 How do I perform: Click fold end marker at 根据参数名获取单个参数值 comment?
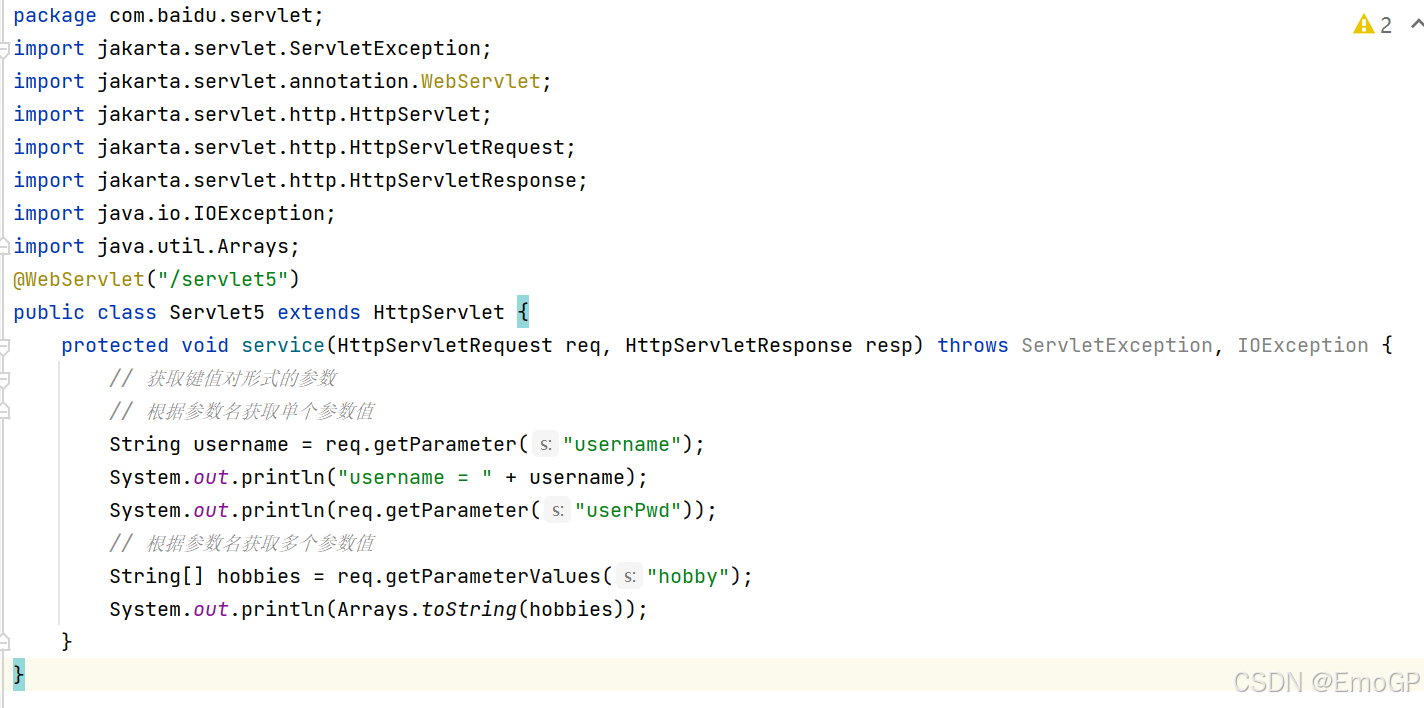[5, 411]
